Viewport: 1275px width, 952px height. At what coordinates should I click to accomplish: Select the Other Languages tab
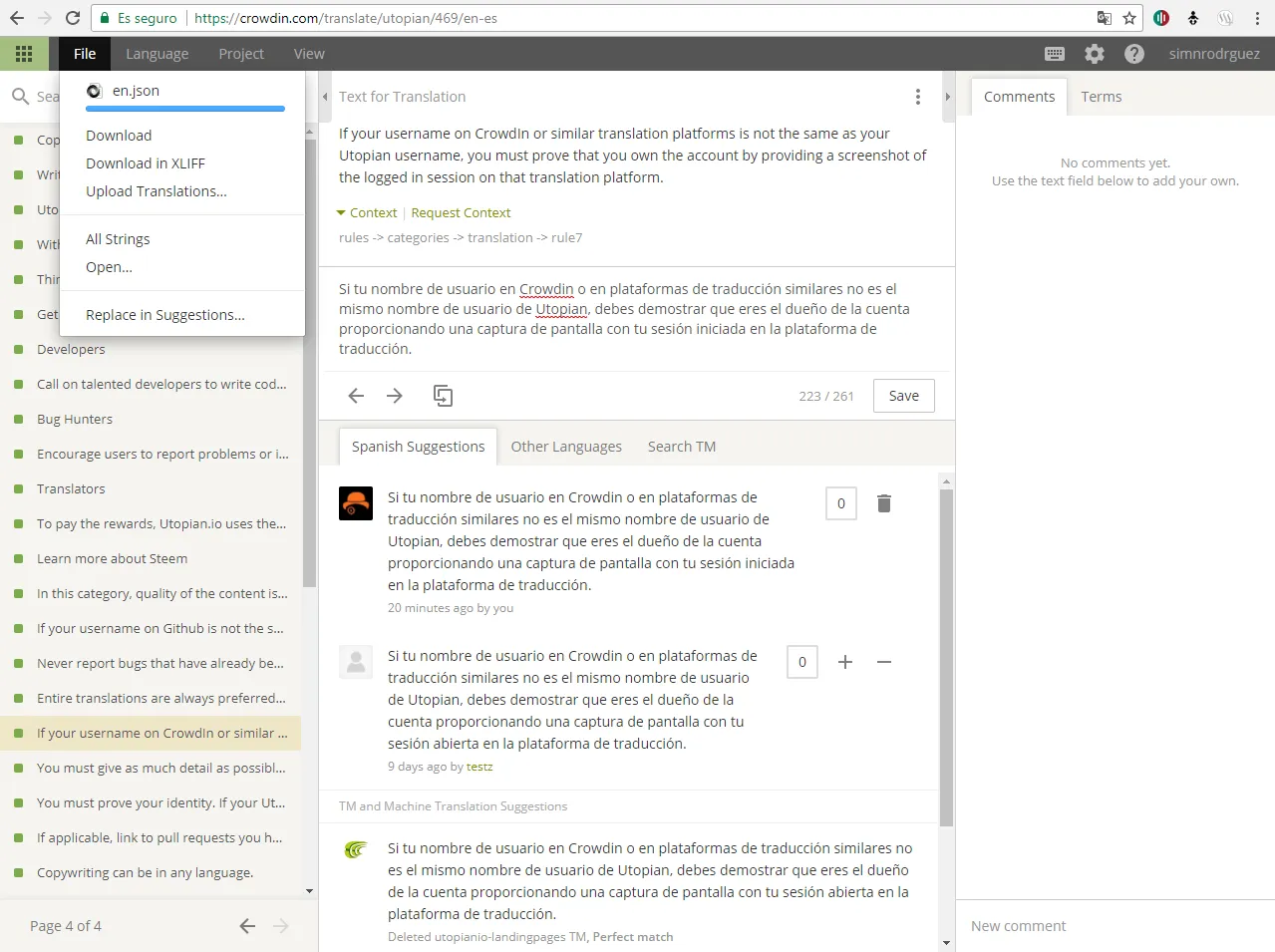pos(566,447)
